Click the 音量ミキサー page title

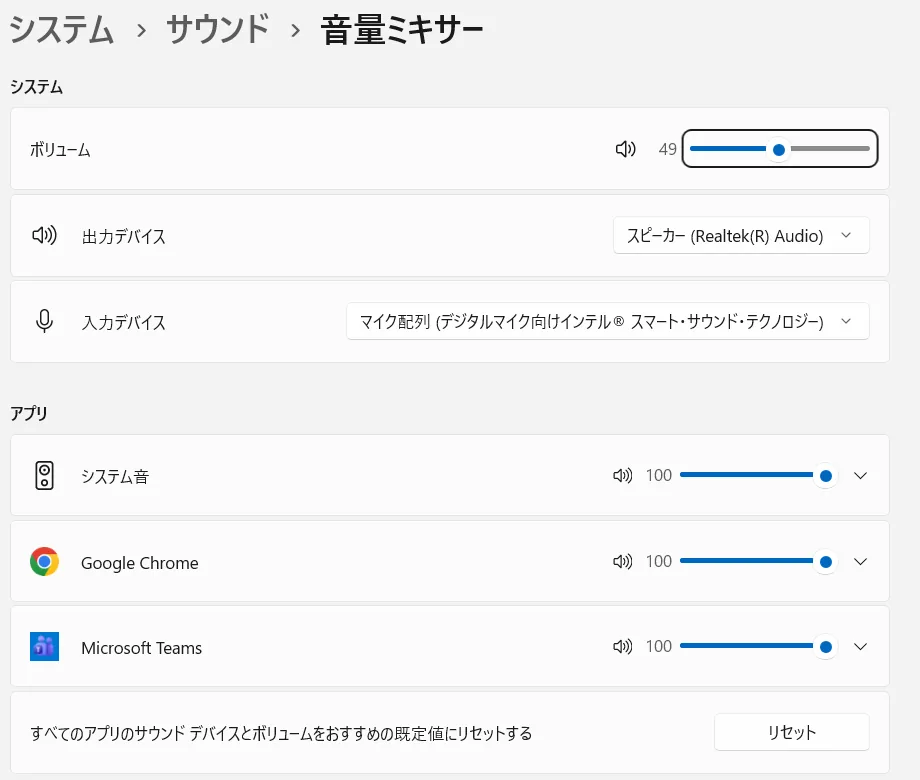tap(402, 29)
